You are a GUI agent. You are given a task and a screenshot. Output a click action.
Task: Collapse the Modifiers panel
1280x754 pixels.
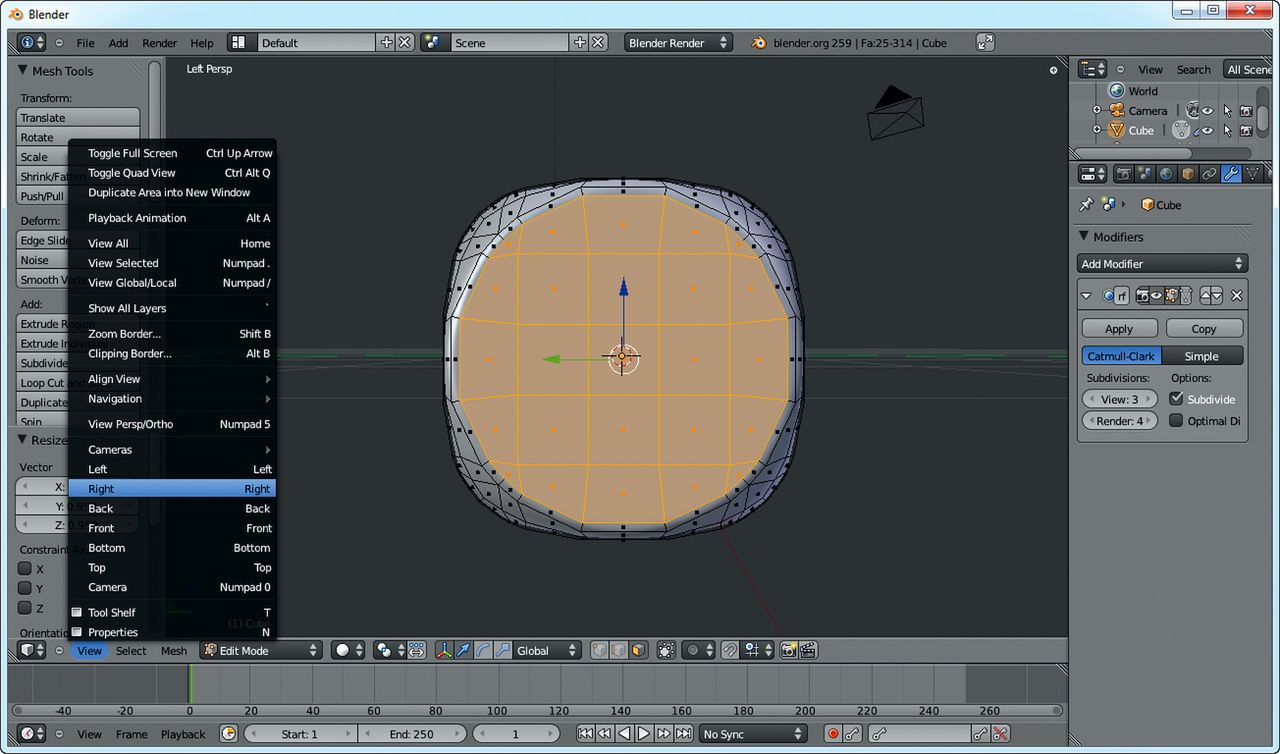[x=1084, y=236]
